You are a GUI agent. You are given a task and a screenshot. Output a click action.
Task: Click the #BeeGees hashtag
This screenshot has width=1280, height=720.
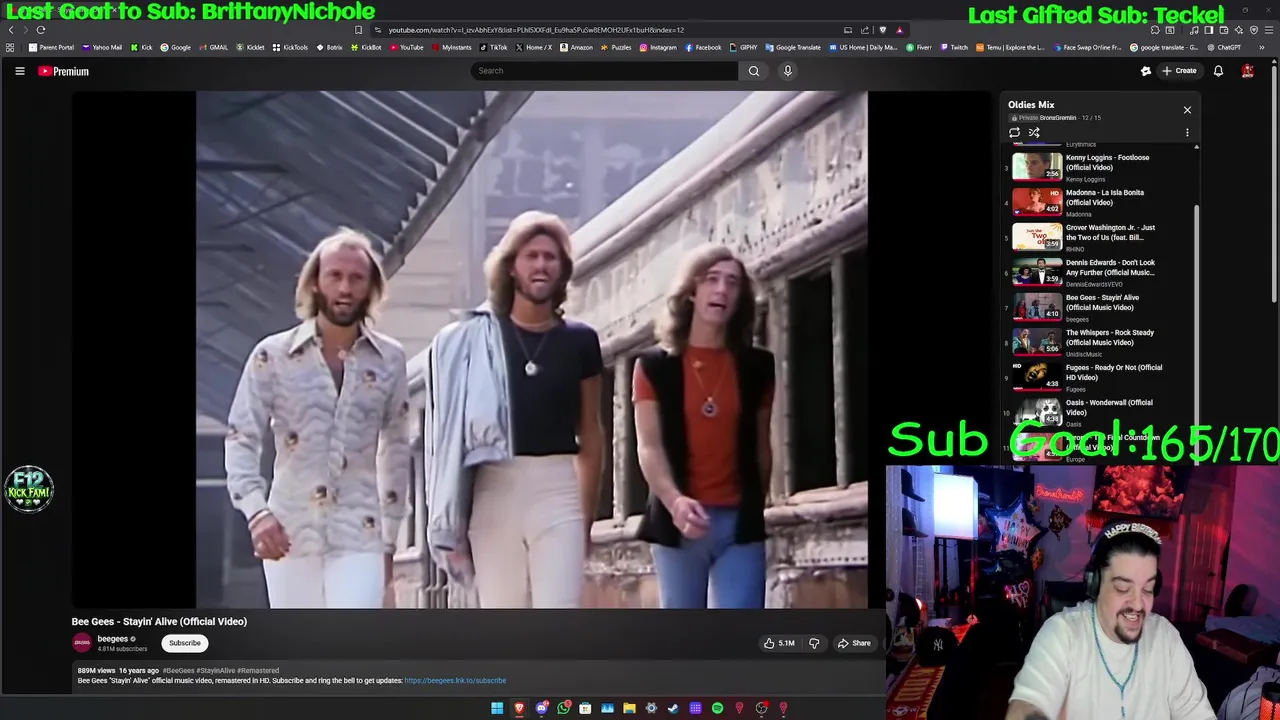178,671
